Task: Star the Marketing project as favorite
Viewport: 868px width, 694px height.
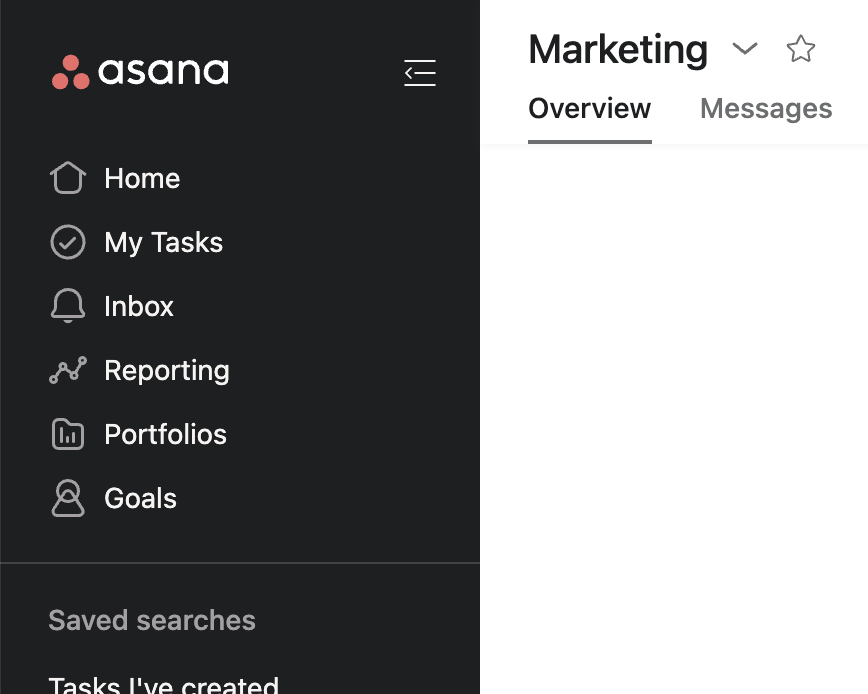Action: coord(801,49)
